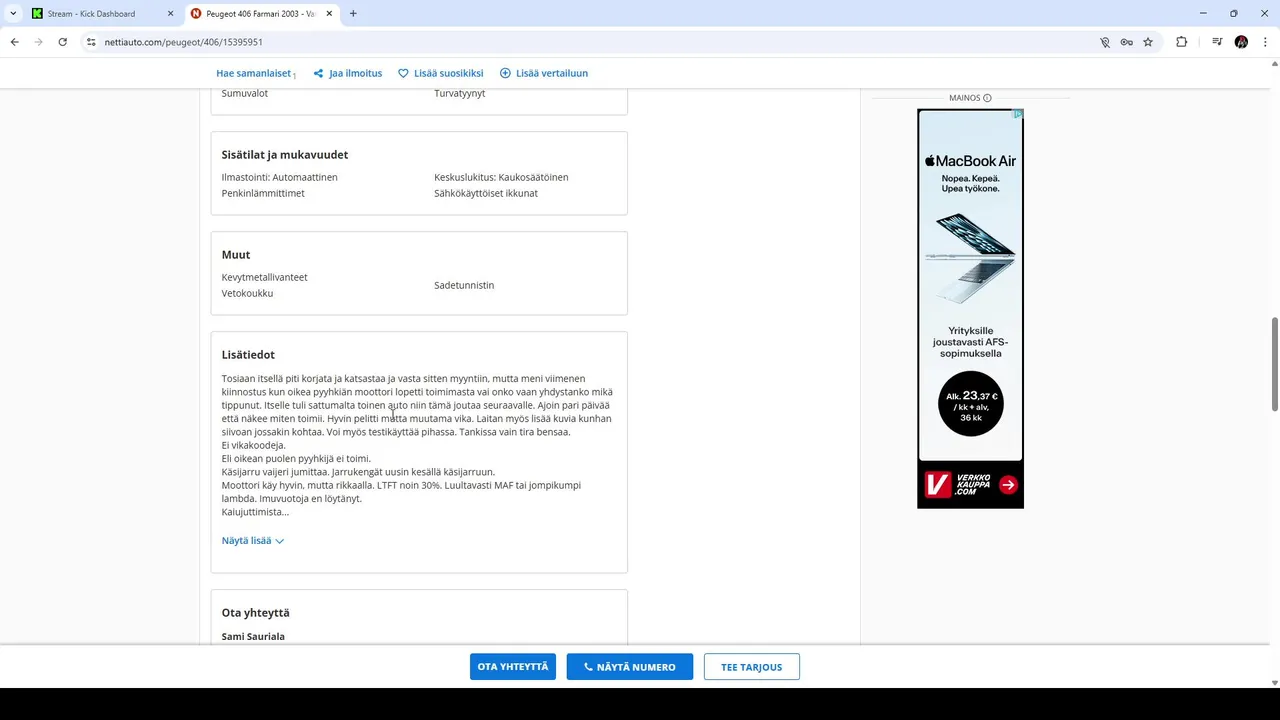1280x720 pixels.
Task: Click 'Sadetunnistin' feature text
Action: click(x=464, y=285)
